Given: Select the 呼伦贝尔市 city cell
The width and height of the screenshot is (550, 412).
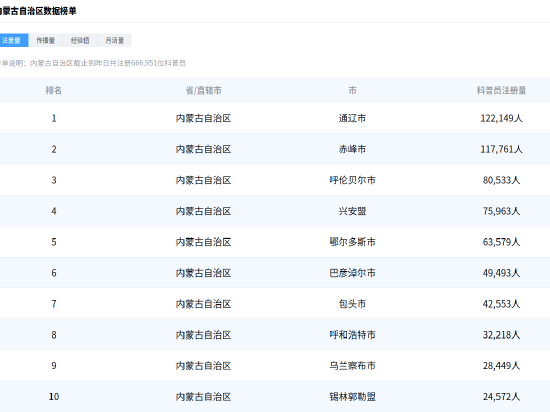Looking at the screenshot, I should (x=353, y=180).
